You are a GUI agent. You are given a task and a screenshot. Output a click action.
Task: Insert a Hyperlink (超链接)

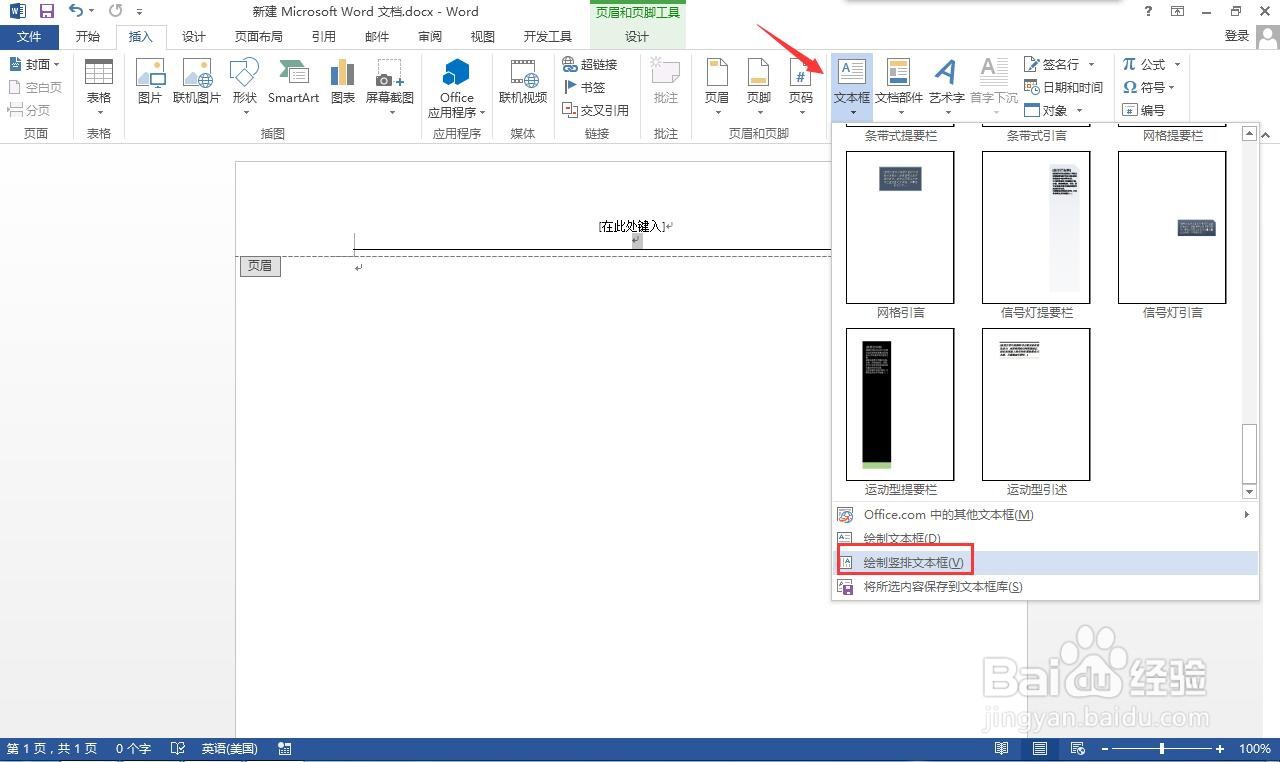pos(590,64)
